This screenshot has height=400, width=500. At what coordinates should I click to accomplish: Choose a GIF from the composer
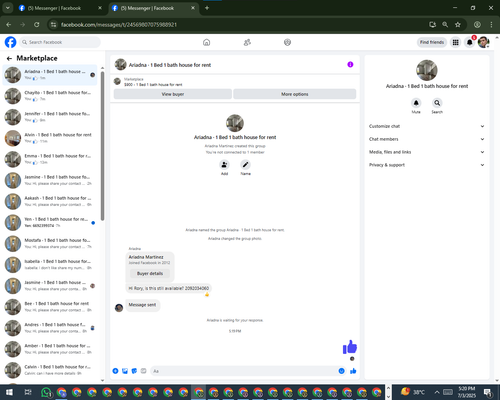coord(143,371)
